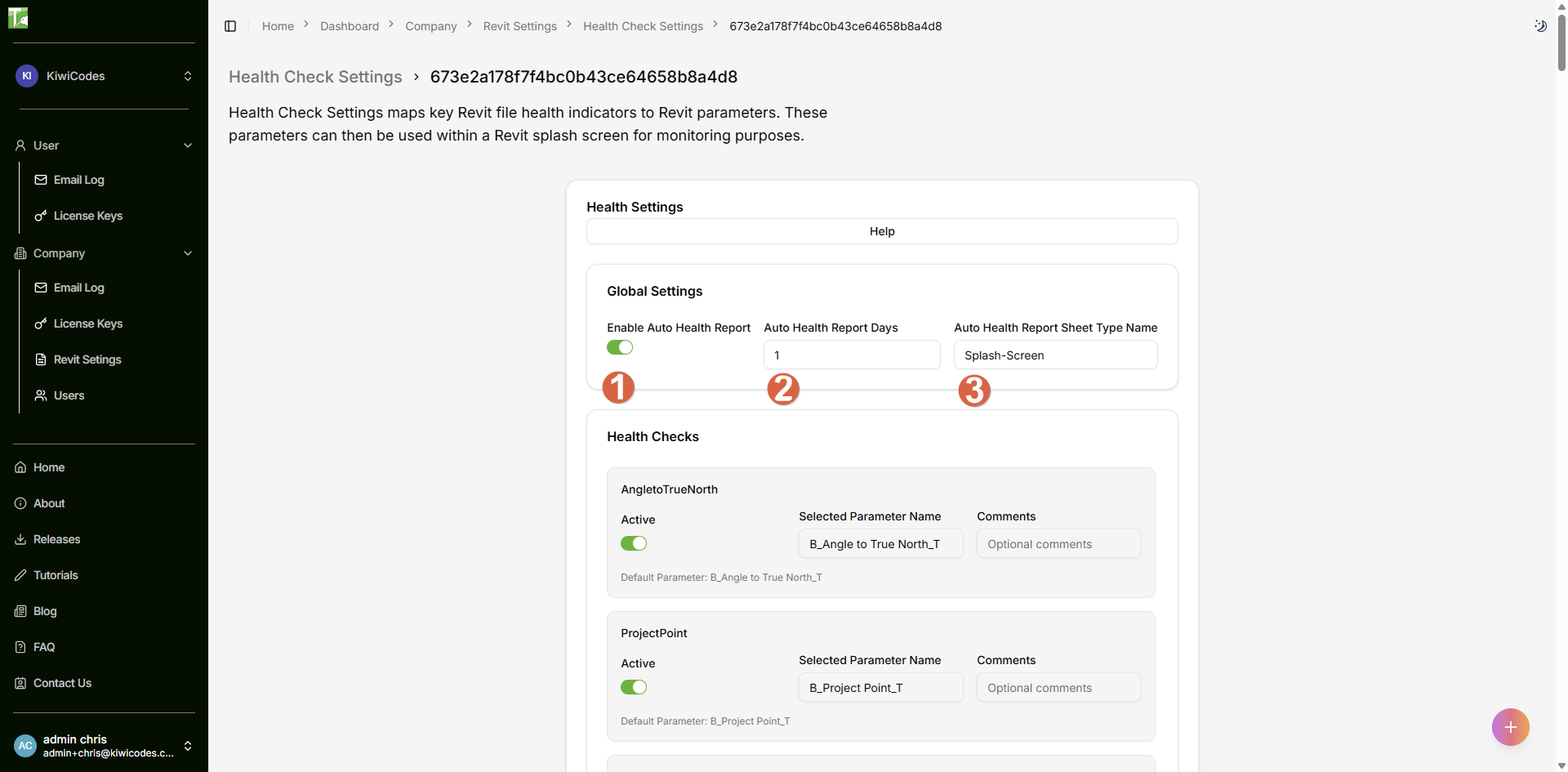This screenshot has height=772, width=1568.
Task: Open Tutorials from the sidebar
Action: click(56, 575)
